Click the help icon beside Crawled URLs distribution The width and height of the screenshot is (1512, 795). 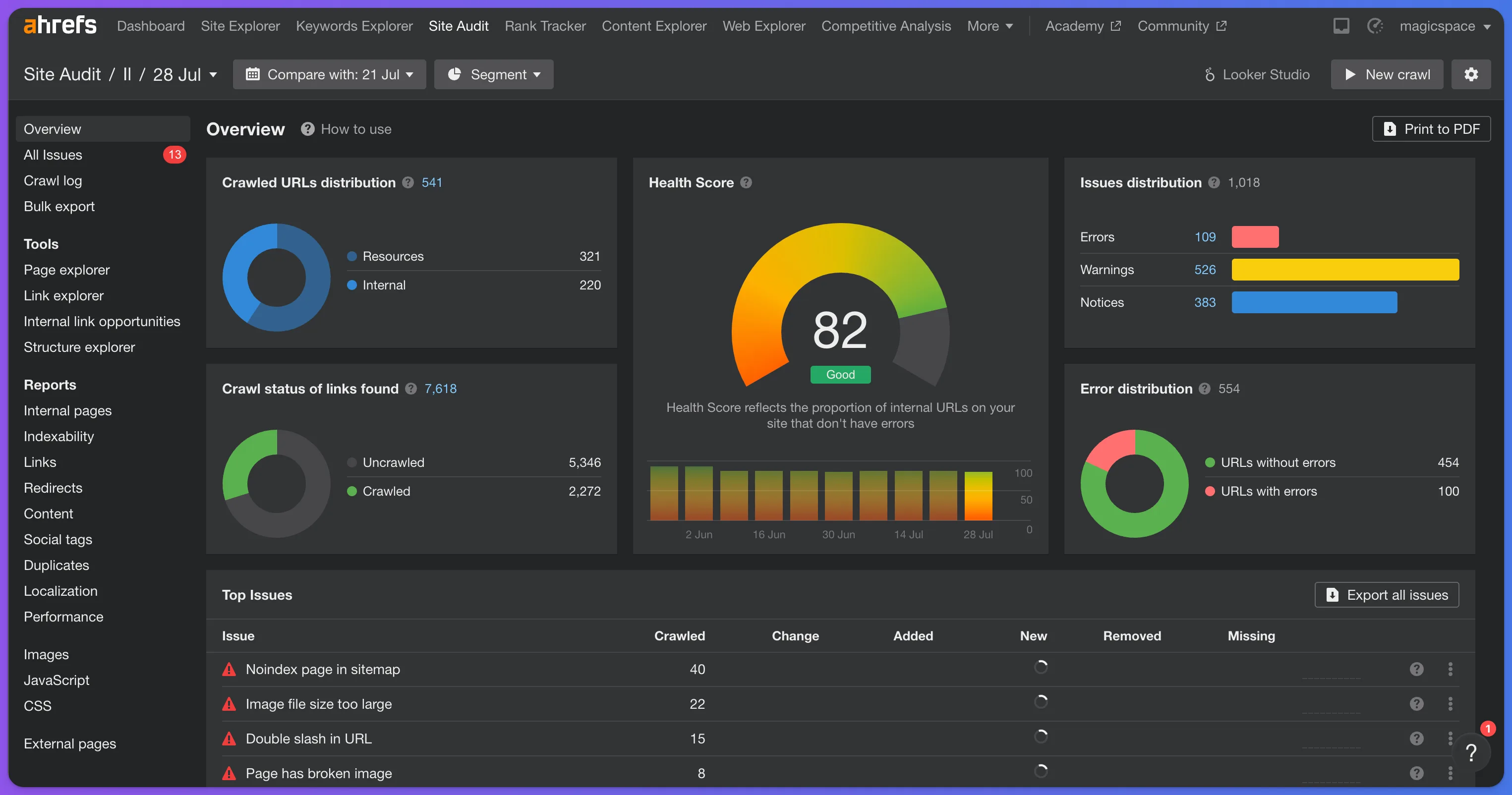tap(408, 182)
